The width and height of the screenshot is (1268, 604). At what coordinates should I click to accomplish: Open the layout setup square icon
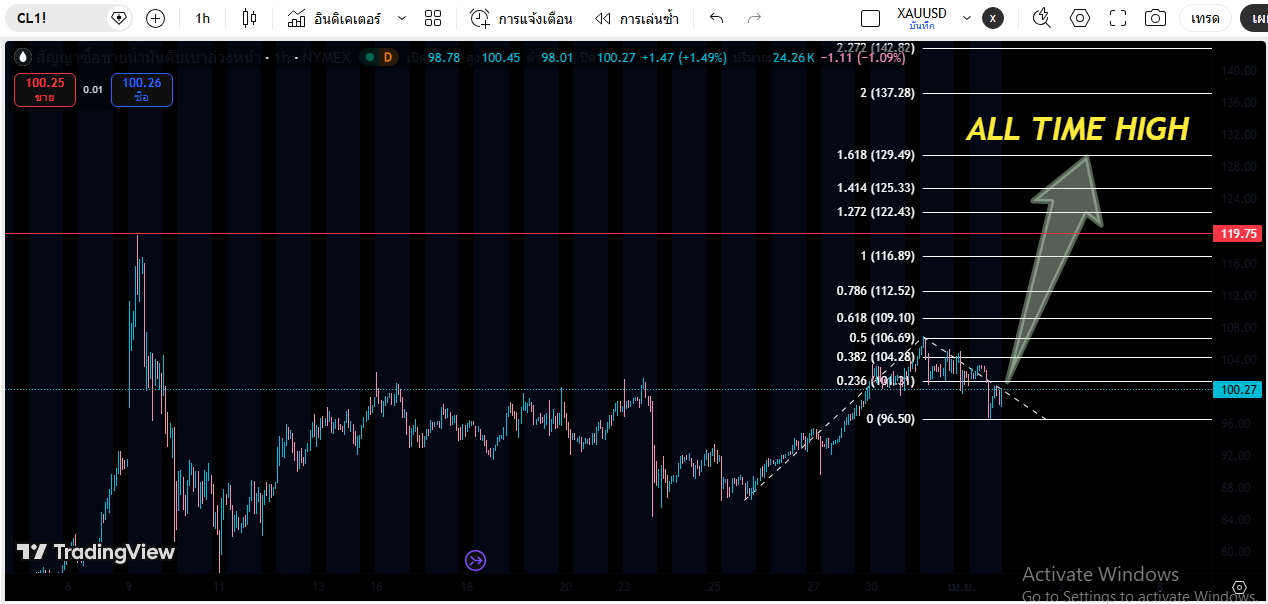click(x=871, y=18)
